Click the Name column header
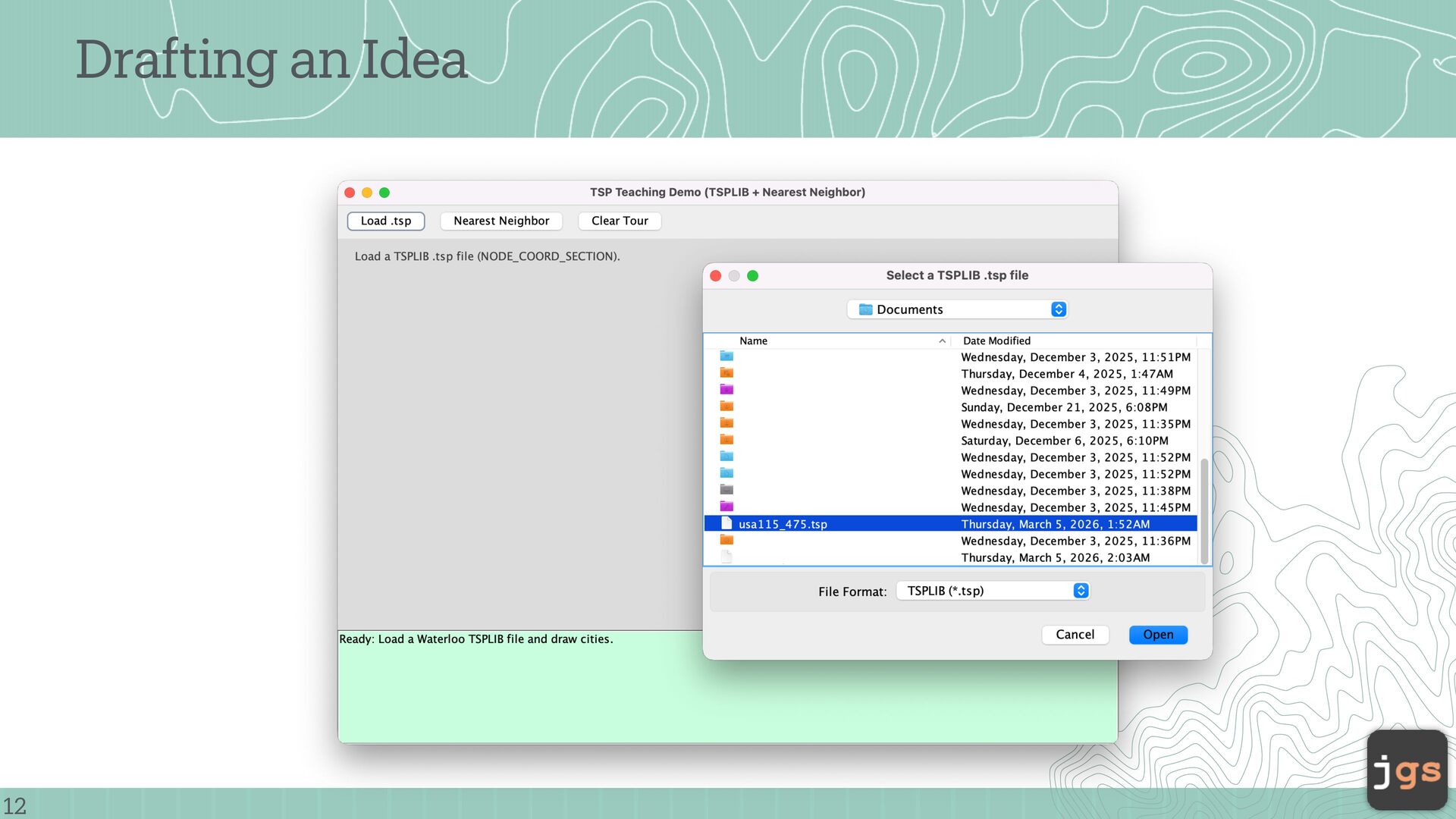 (x=753, y=341)
